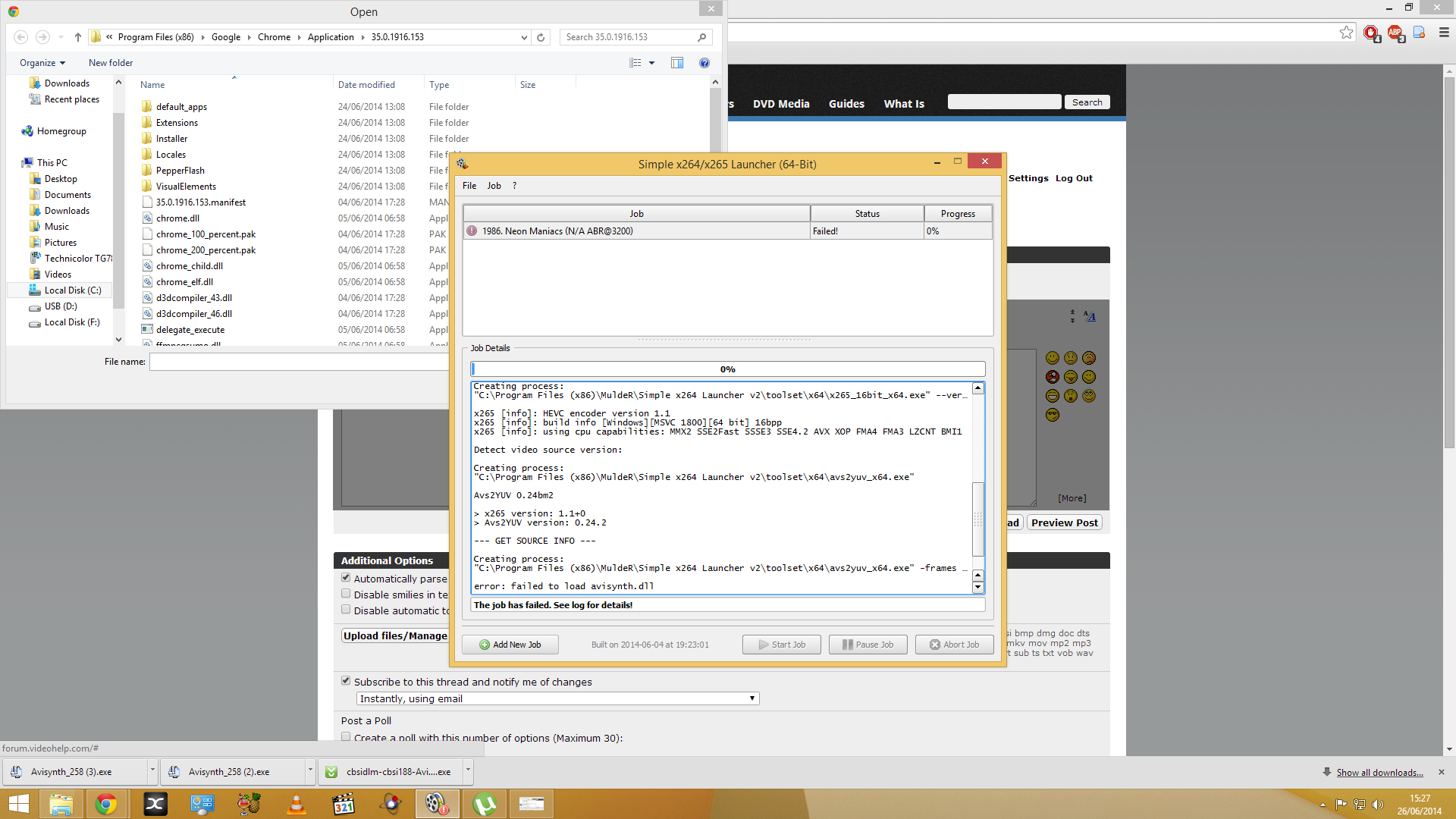Open the Instantly, using email dropdown
The image size is (1456, 819).
[x=557, y=698]
